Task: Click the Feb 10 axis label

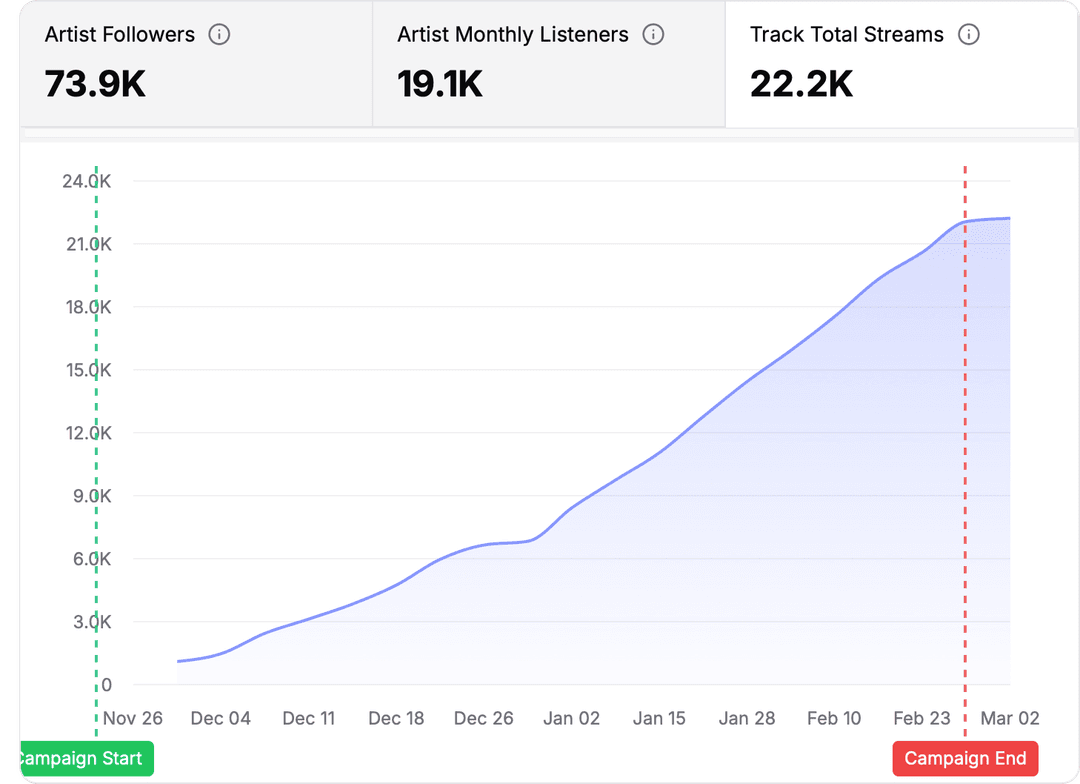Action: coord(834,718)
